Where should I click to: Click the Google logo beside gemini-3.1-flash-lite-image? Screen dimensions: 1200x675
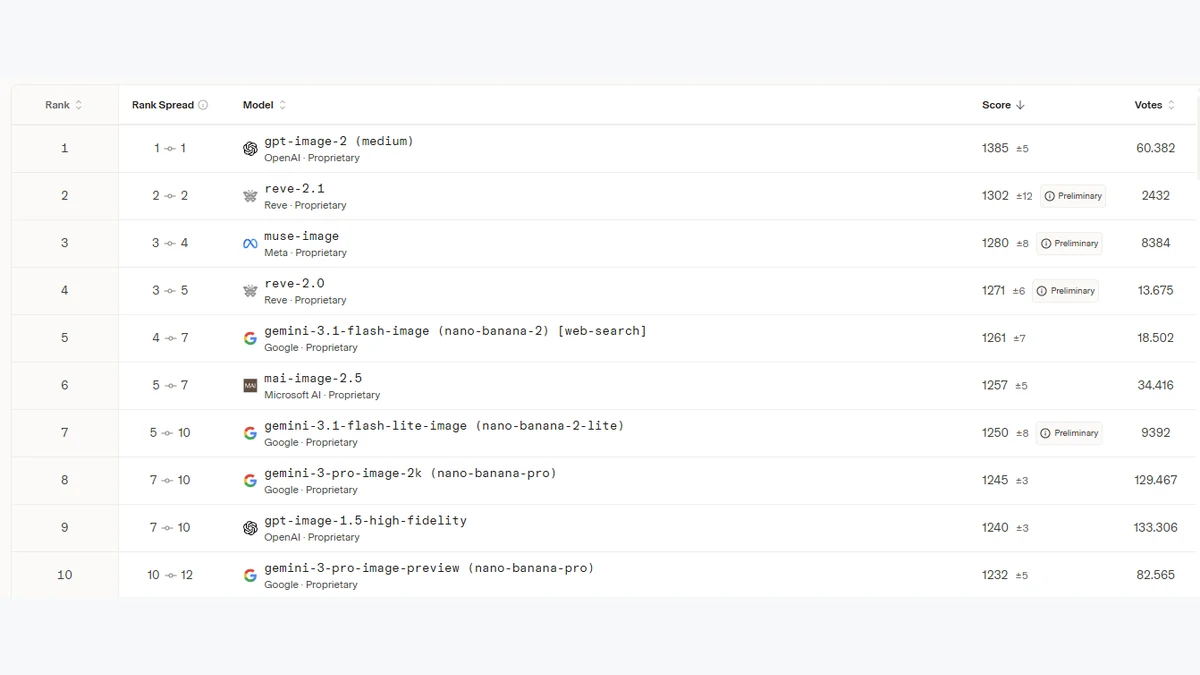[250, 433]
